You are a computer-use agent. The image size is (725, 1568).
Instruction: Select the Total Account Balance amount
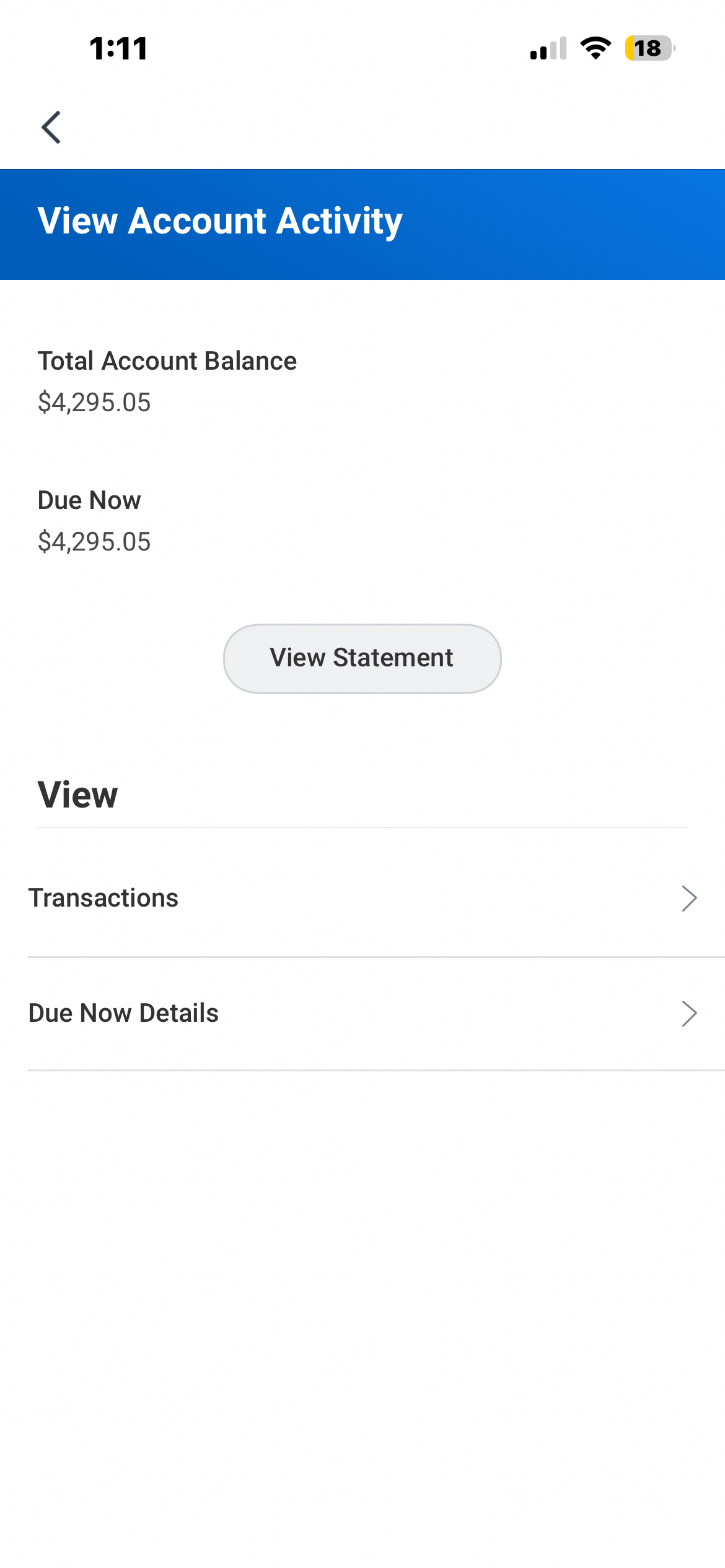94,403
